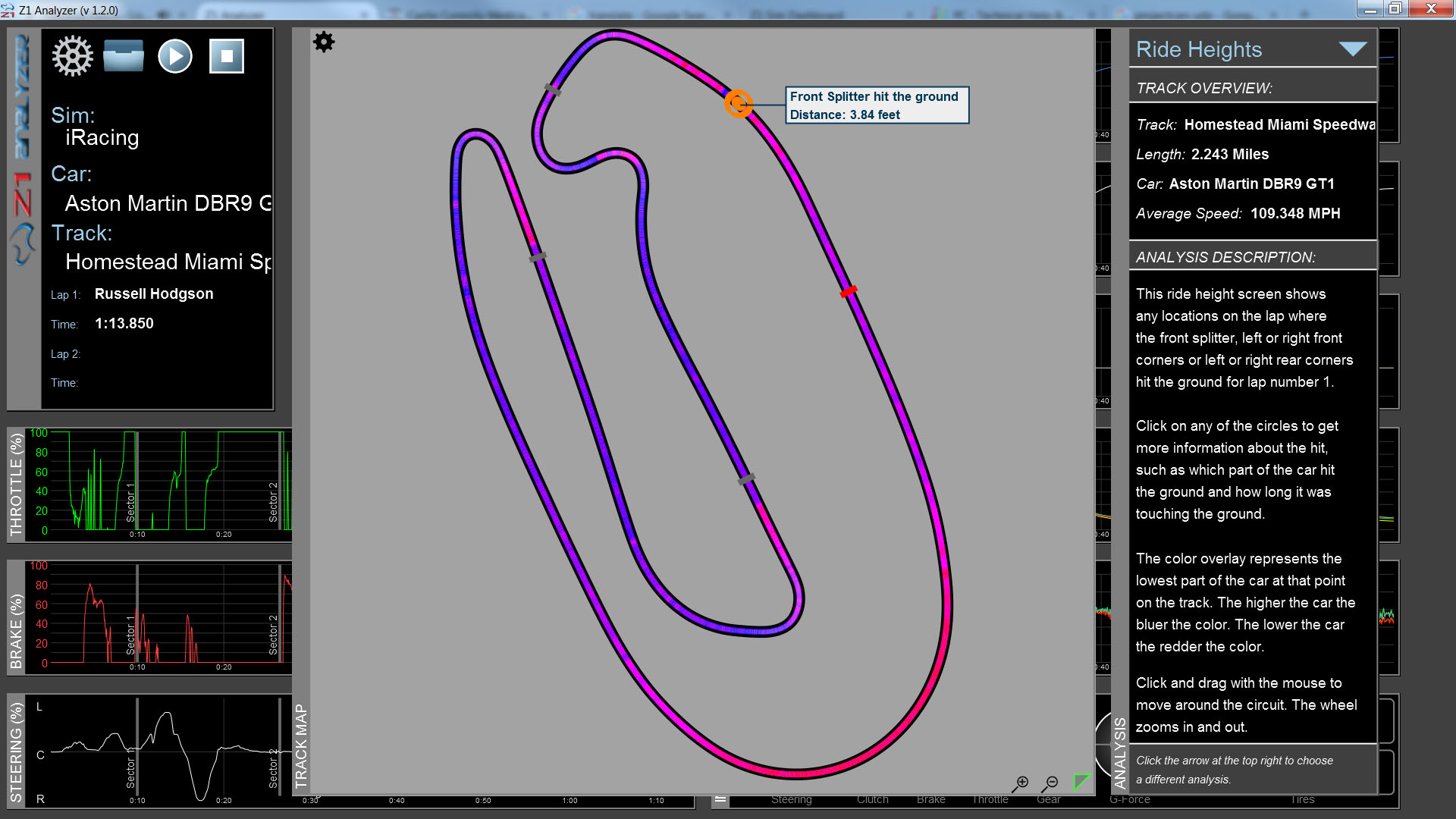Screen dimensions: 1456x819
Task: Click the Lap 1 driver name Russell Hodgson
Action: (154, 294)
